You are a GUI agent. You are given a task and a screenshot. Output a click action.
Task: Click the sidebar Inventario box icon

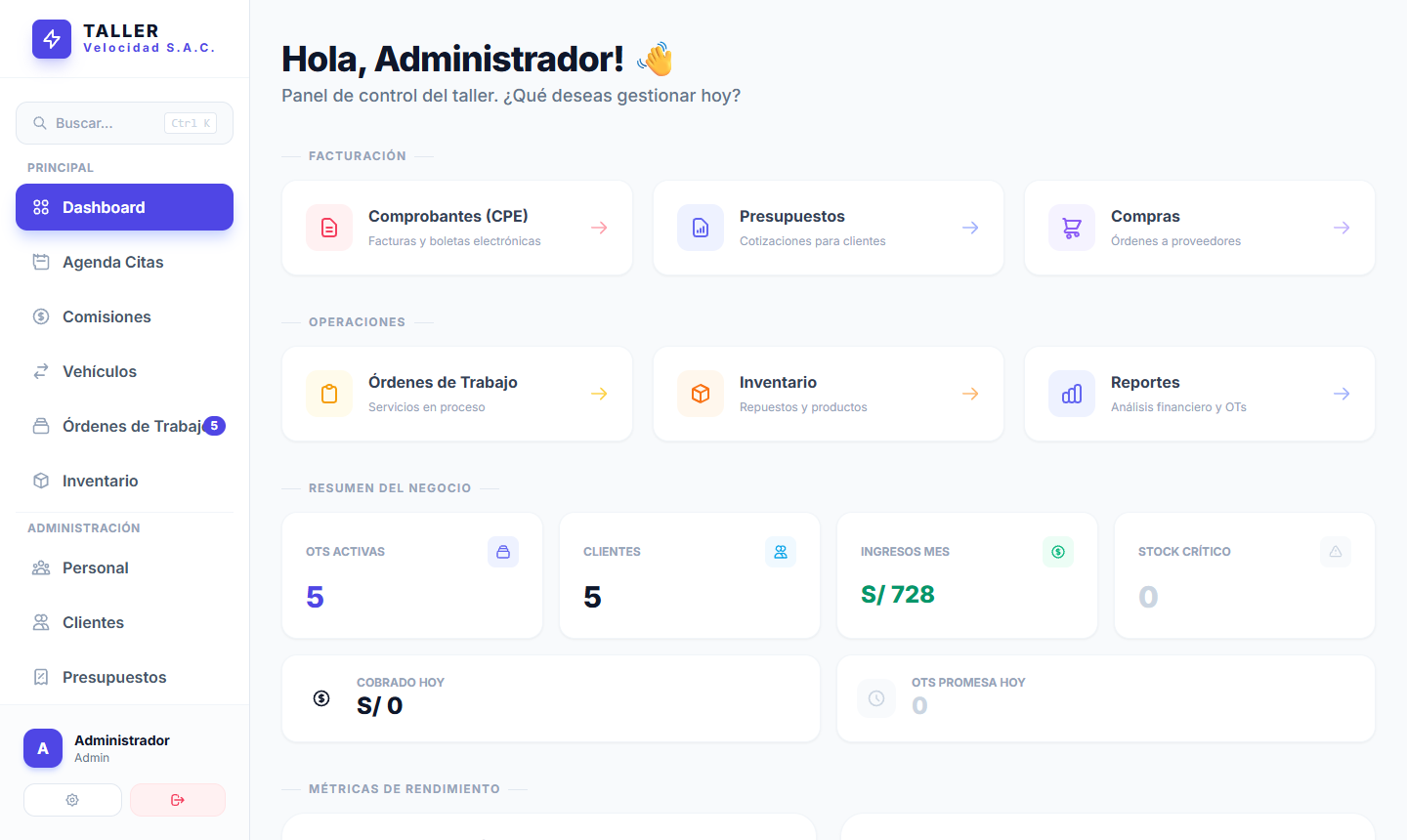41,481
